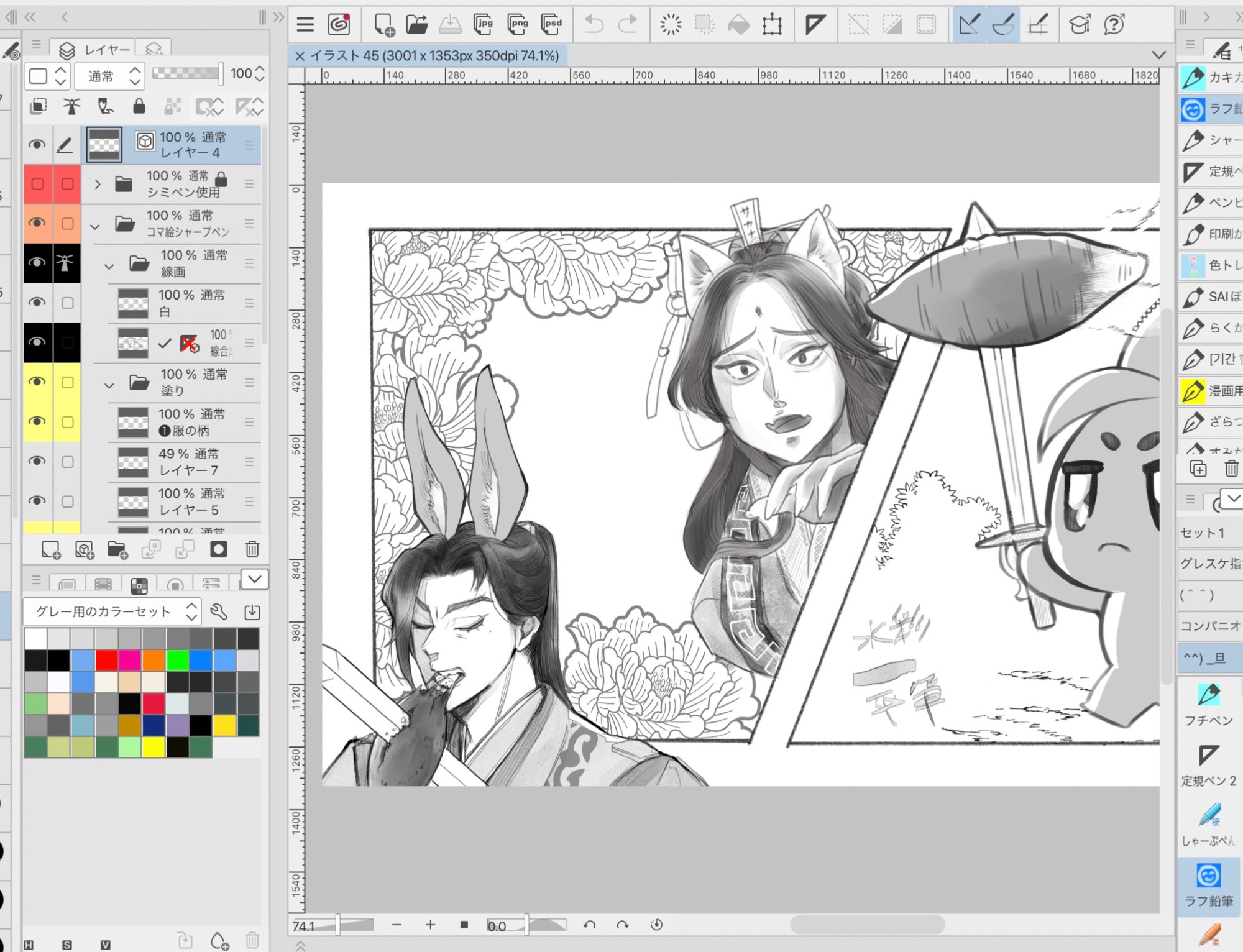This screenshot has height=952, width=1243.
Task: Hide the 塗り folder
Action: pyautogui.click(x=37, y=382)
